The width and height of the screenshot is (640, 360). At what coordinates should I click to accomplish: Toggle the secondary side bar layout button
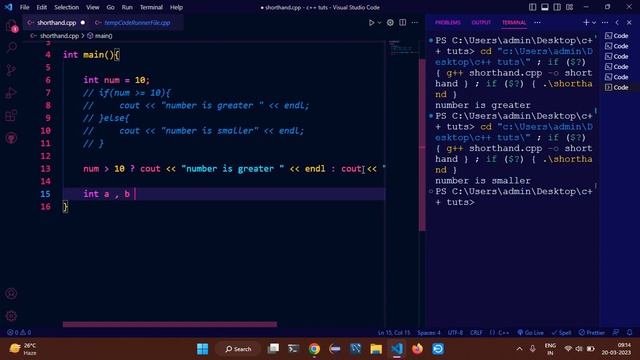(557, 7)
